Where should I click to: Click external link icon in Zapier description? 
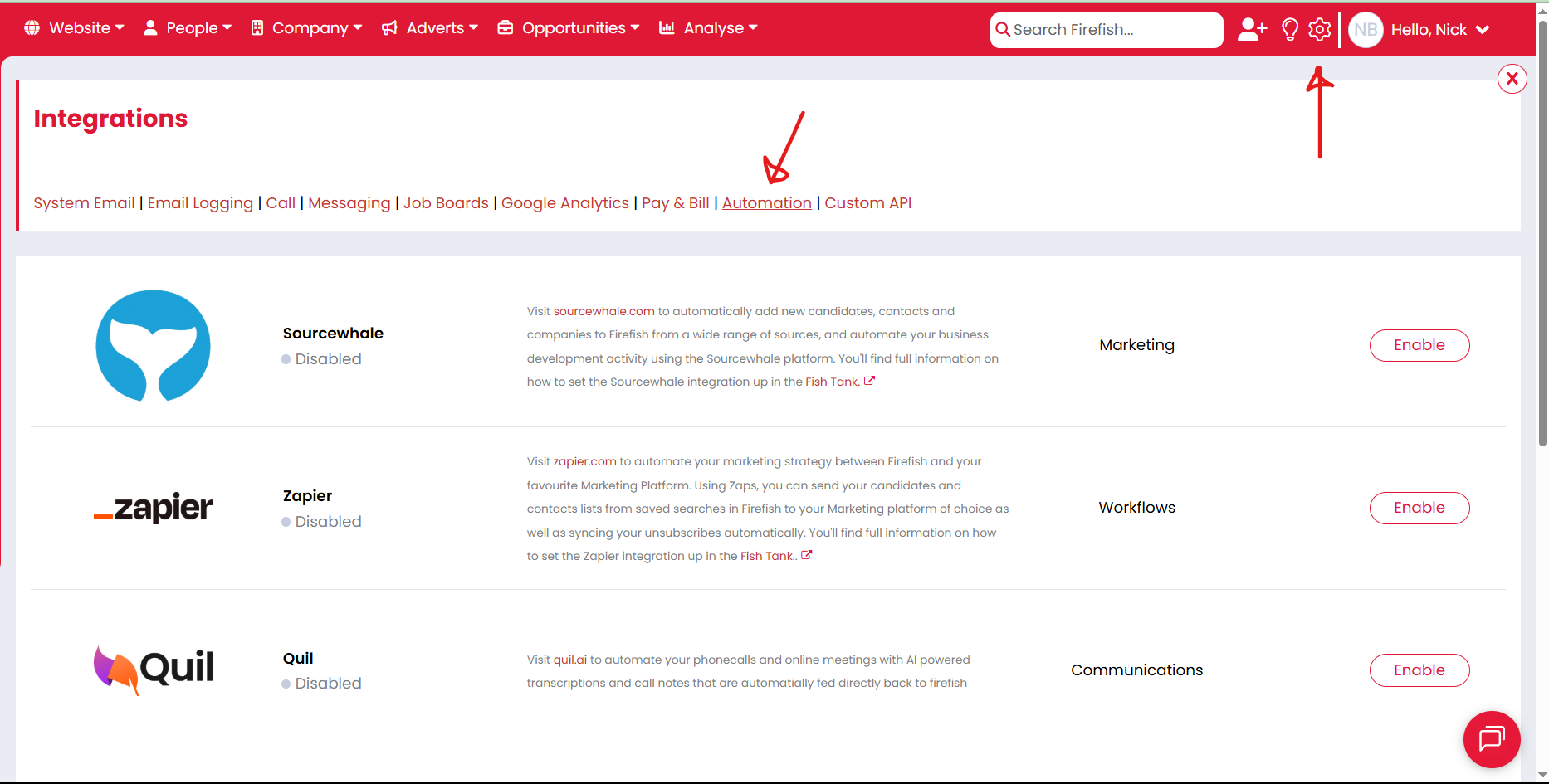tap(806, 555)
